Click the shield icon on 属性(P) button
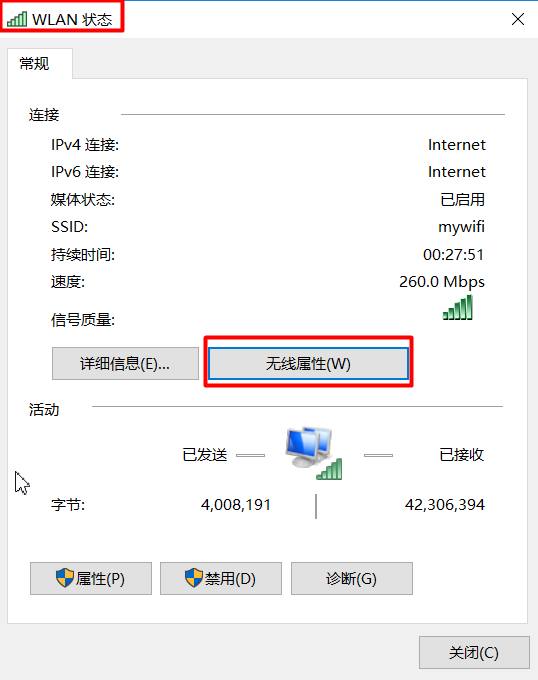538x680 pixels. pyautogui.click(x=65, y=578)
